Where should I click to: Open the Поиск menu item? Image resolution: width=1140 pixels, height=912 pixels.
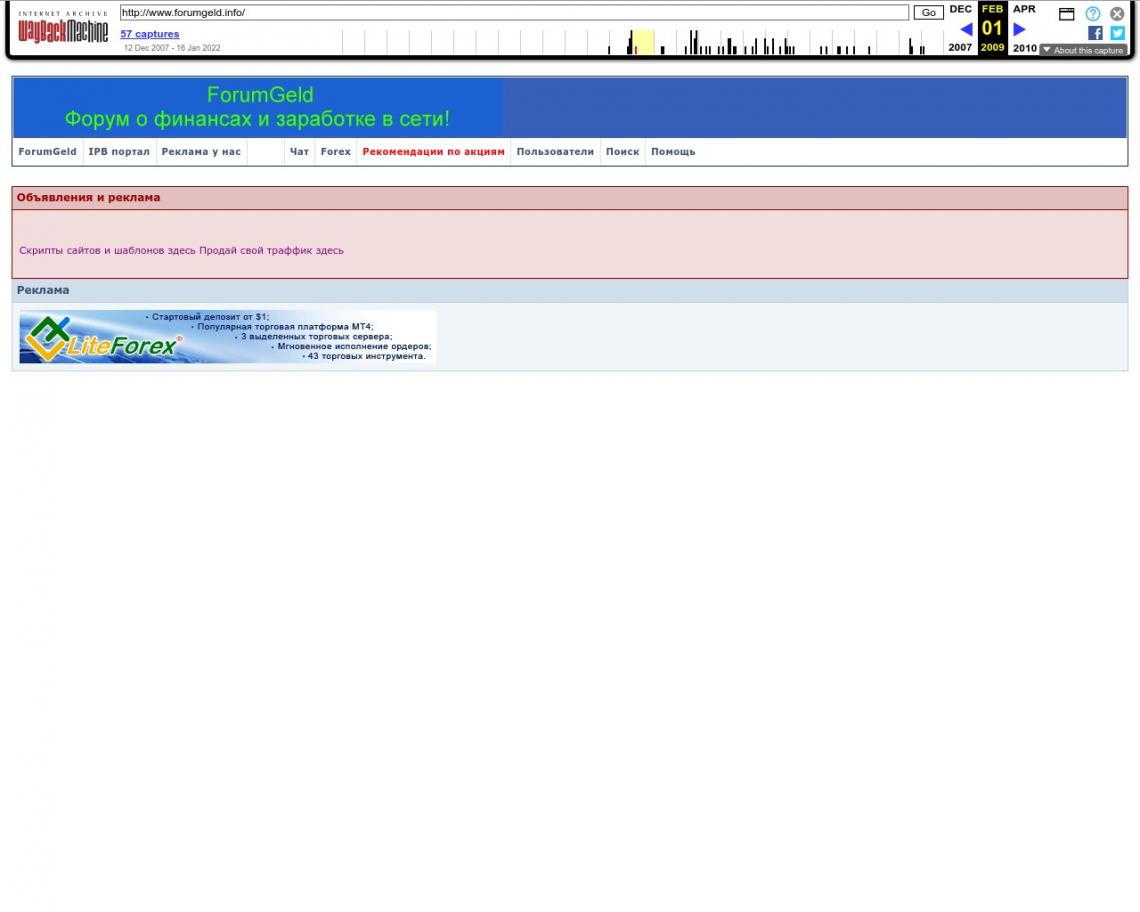click(623, 152)
